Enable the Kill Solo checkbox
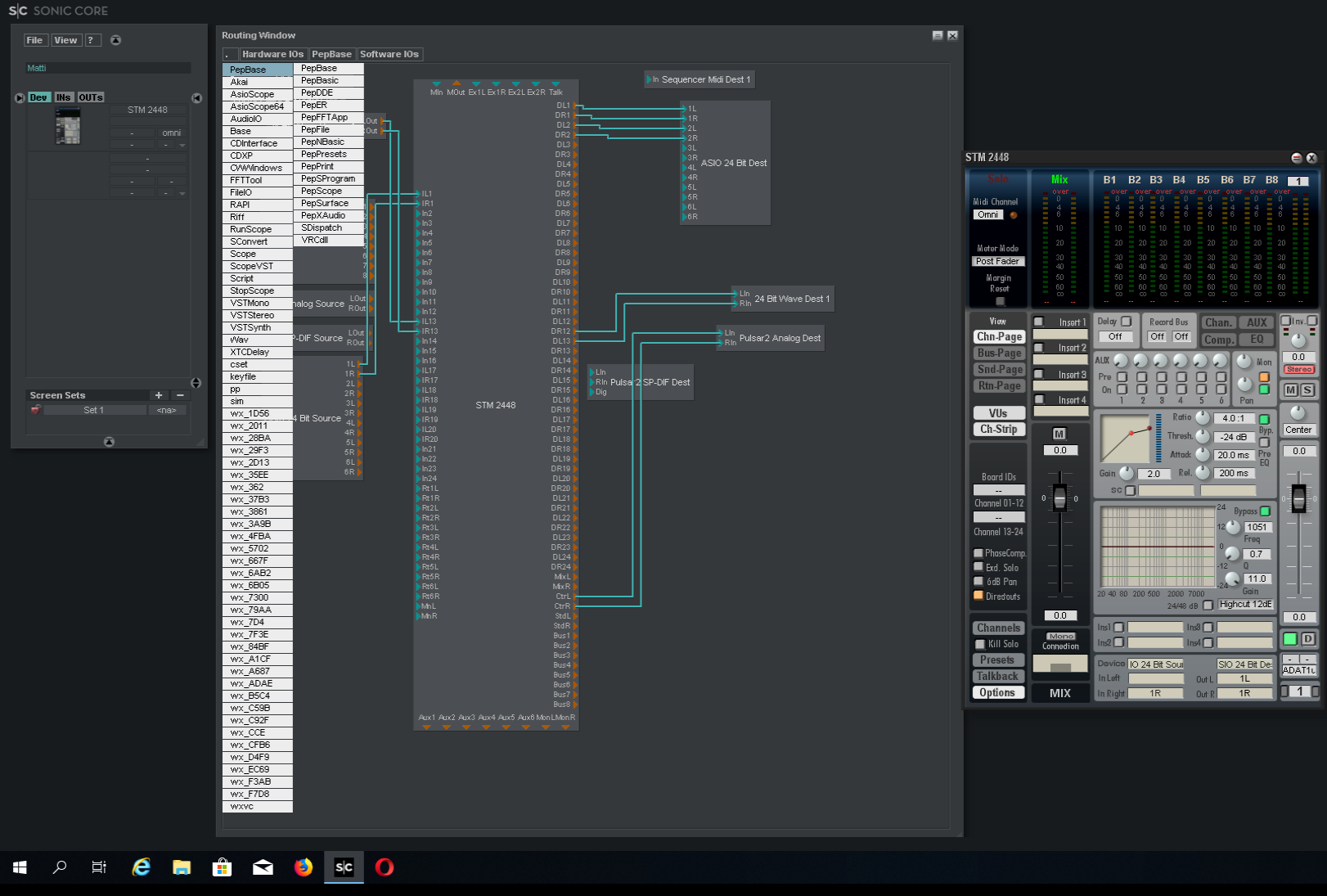Viewport: 1327px width, 896px height. pyautogui.click(x=980, y=644)
